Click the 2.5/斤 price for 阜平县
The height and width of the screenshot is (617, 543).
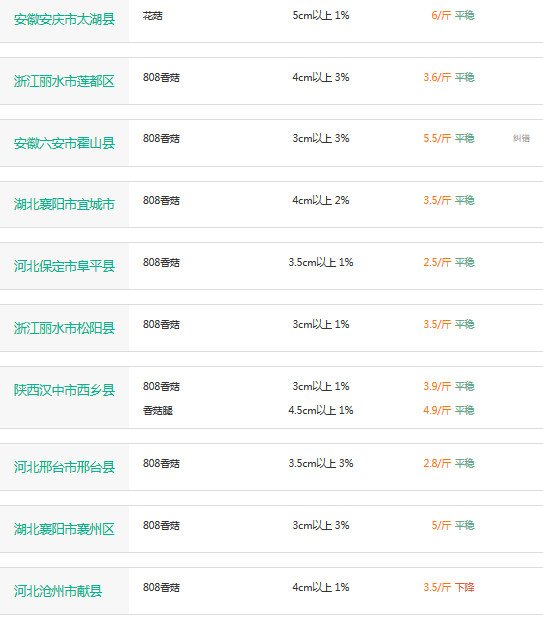[x=437, y=262]
